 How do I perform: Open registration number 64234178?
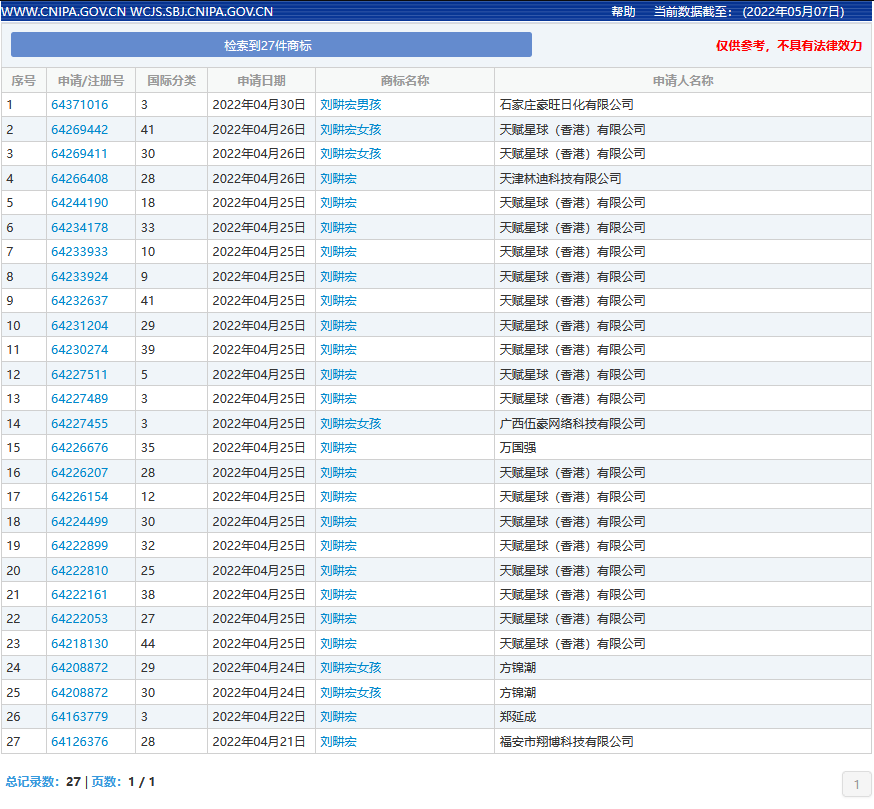click(80, 228)
